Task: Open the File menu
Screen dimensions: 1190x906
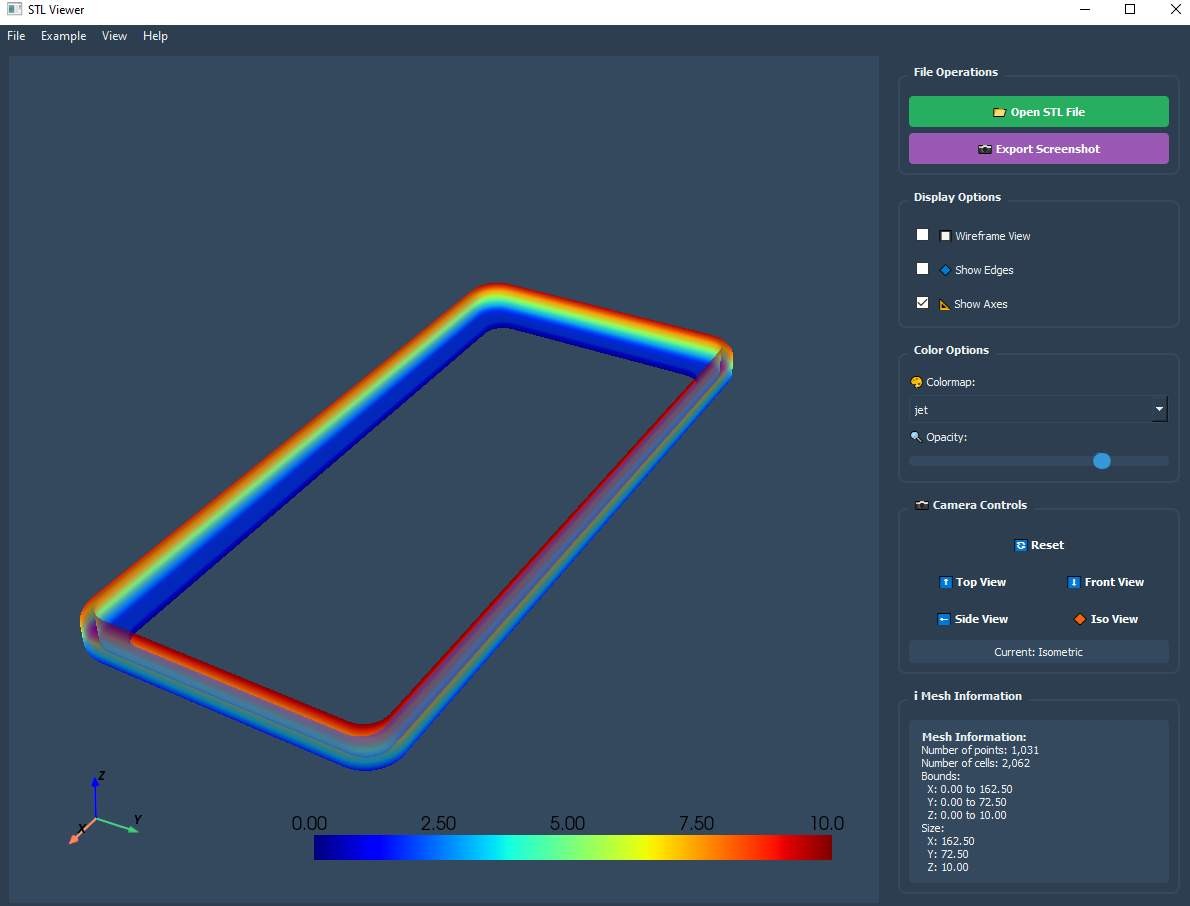Action: [16, 36]
